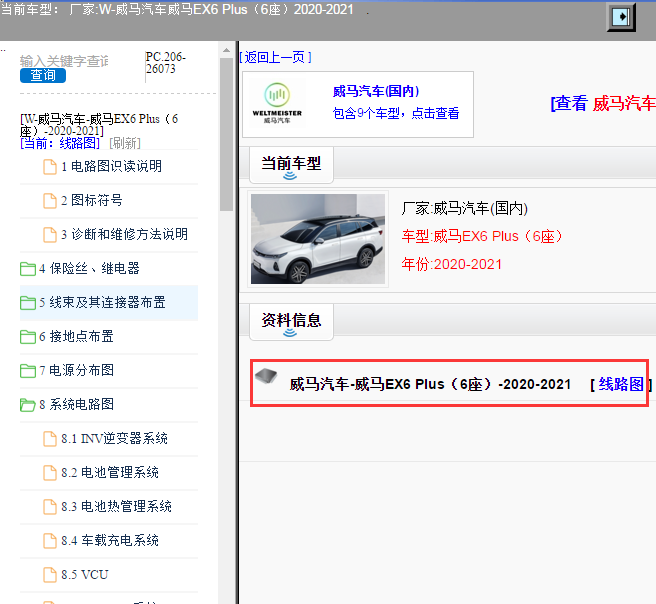Expand folder icon of 6 接地点布置
This screenshot has width=656, height=604.
[28, 337]
